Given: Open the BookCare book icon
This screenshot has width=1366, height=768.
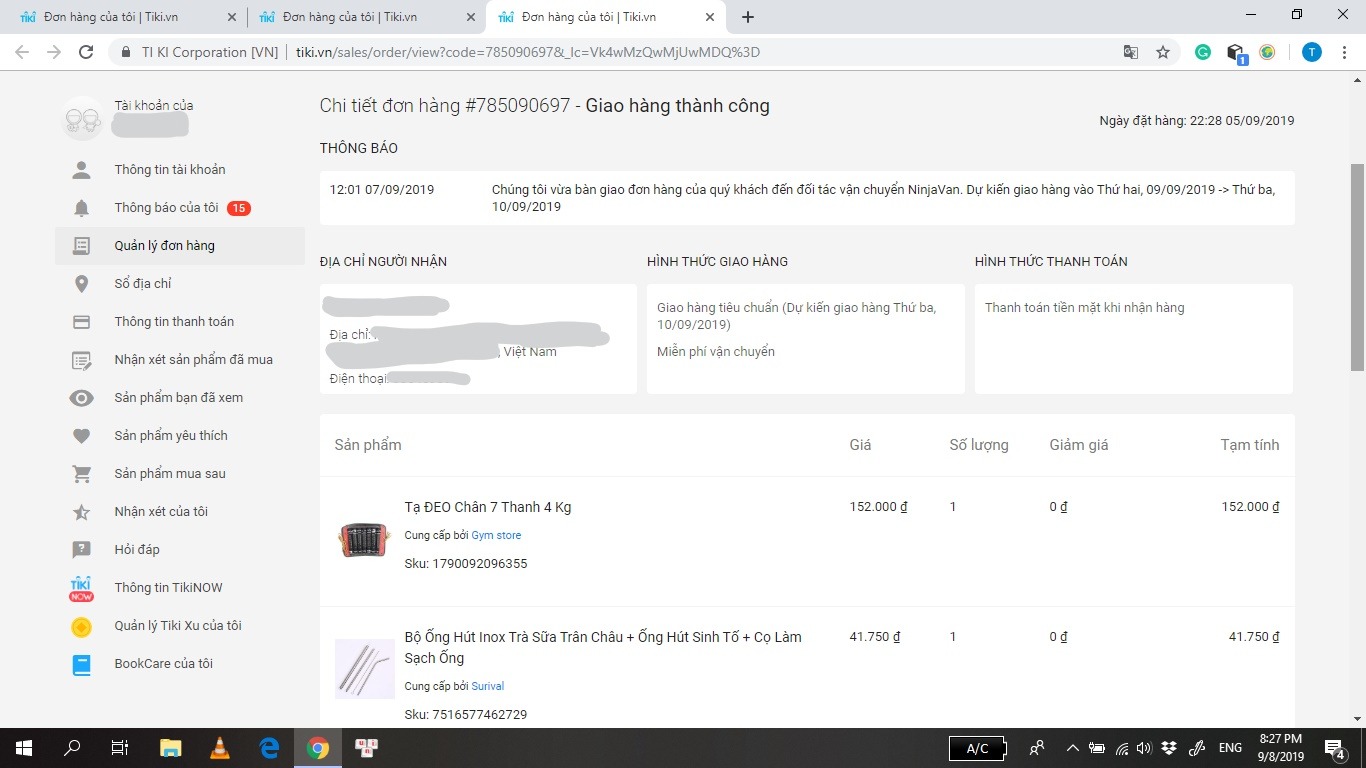Looking at the screenshot, I should pyautogui.click(x=82, y=664).
